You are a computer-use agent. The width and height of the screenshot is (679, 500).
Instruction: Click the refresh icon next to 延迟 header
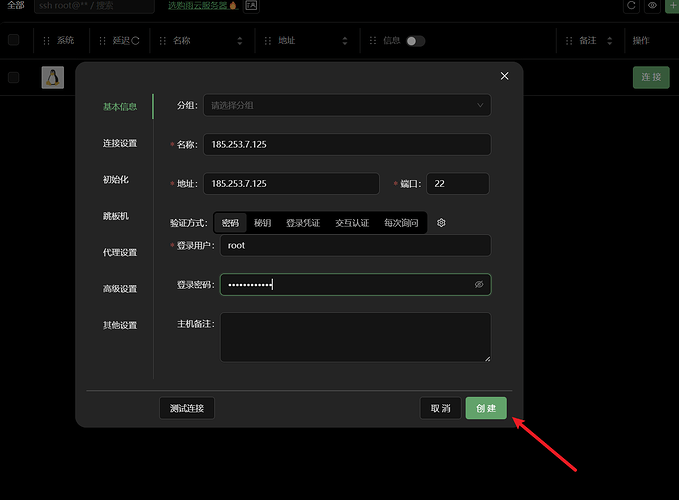click(135, 41)
